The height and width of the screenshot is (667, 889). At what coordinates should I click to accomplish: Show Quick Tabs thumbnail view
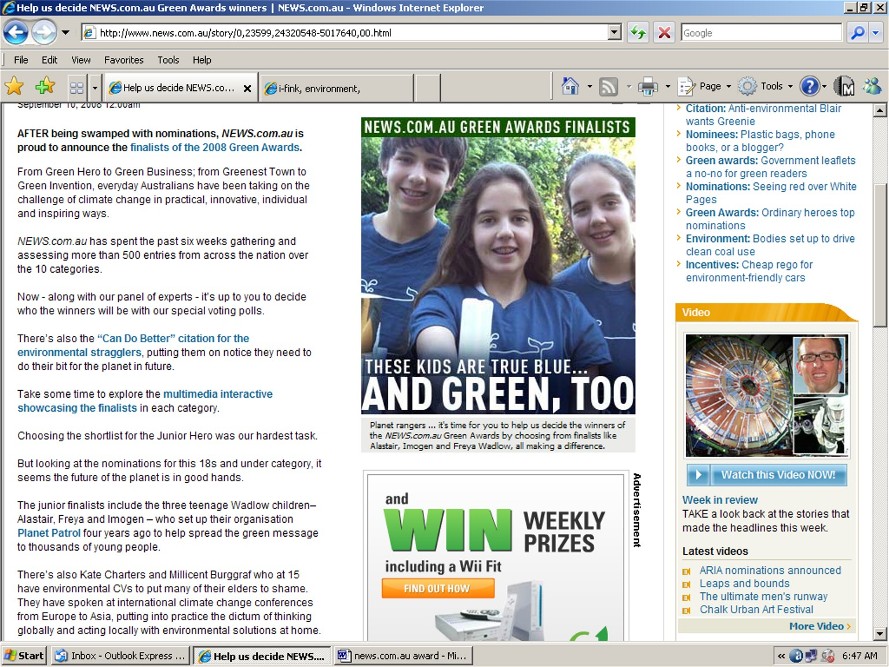pos(77,88)
